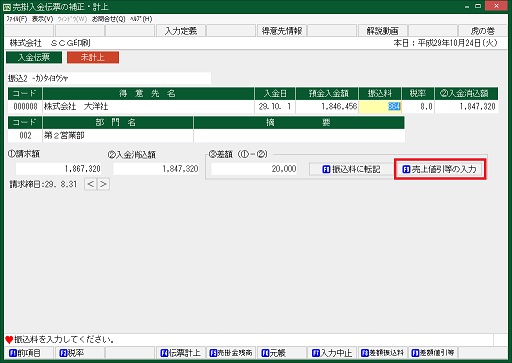This screenshot has height=363, width=512.
Task: Click the 未計上 red status label
Action: 93,57
